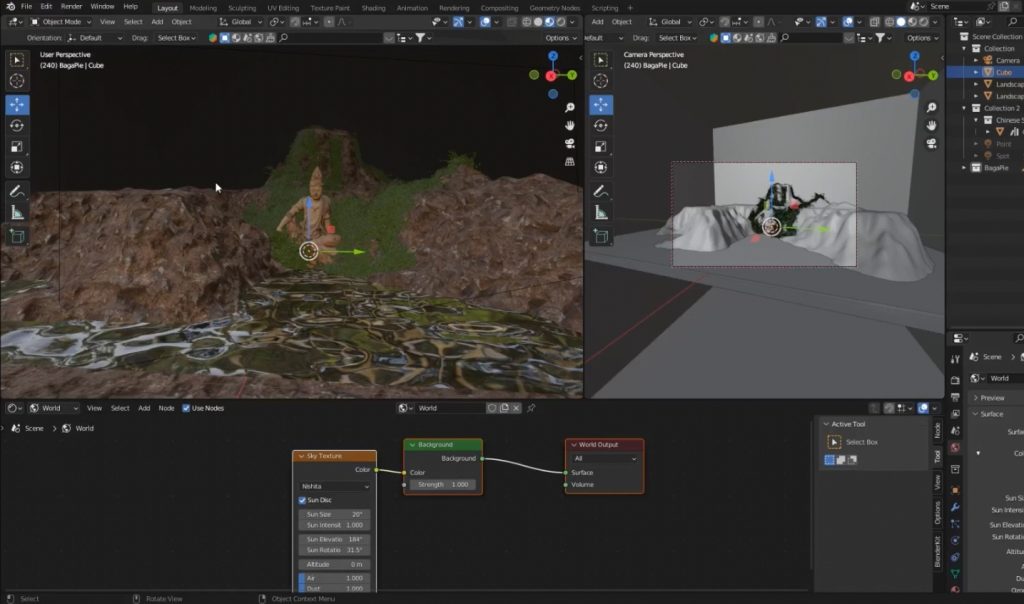Toggle snapping magnet in left viewport header
The width and height of the screenshot is (1024, 604).
(295, 22)
